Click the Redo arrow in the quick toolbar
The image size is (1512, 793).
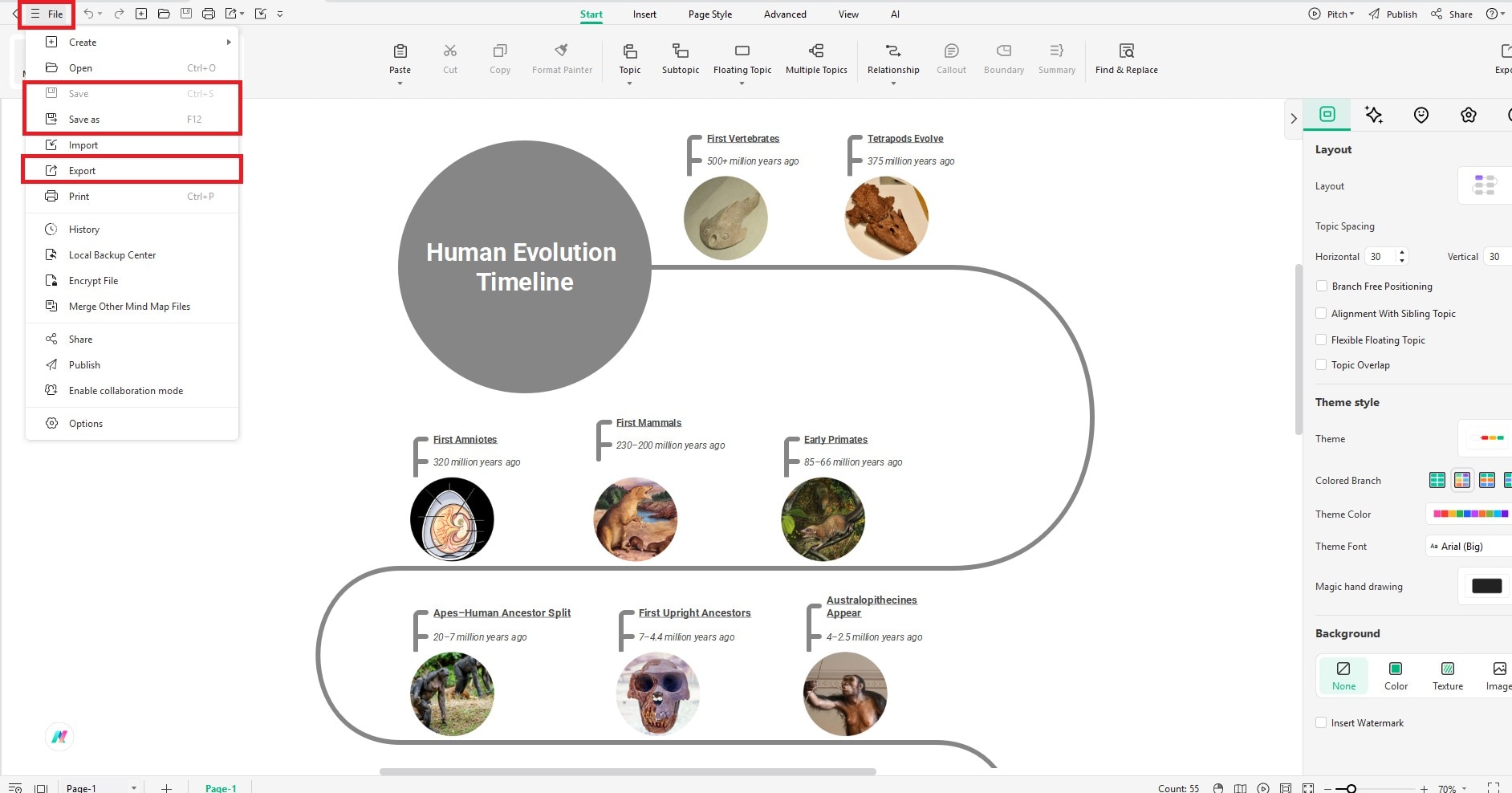point(119,14)
